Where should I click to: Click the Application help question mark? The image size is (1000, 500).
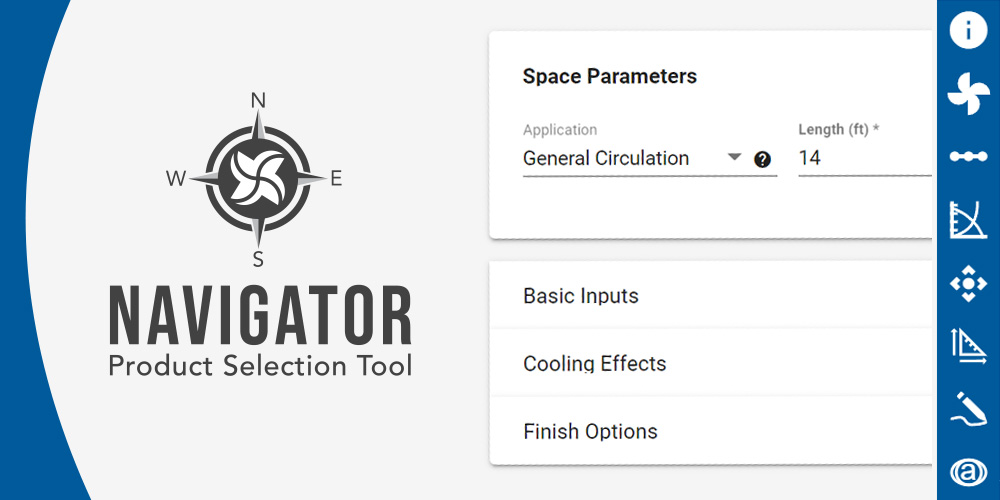click(x=763, y=159)
